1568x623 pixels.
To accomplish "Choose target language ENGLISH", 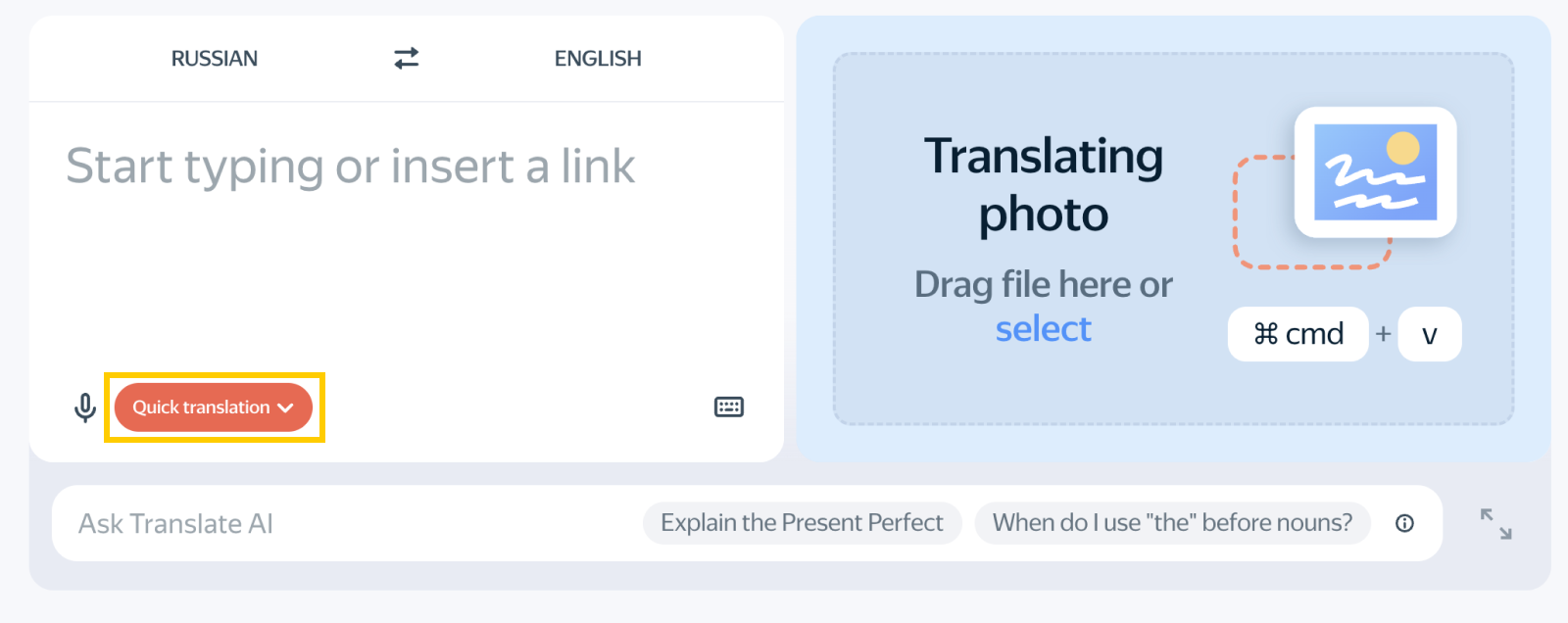I will pyautogui.click(x=598, y=59).
